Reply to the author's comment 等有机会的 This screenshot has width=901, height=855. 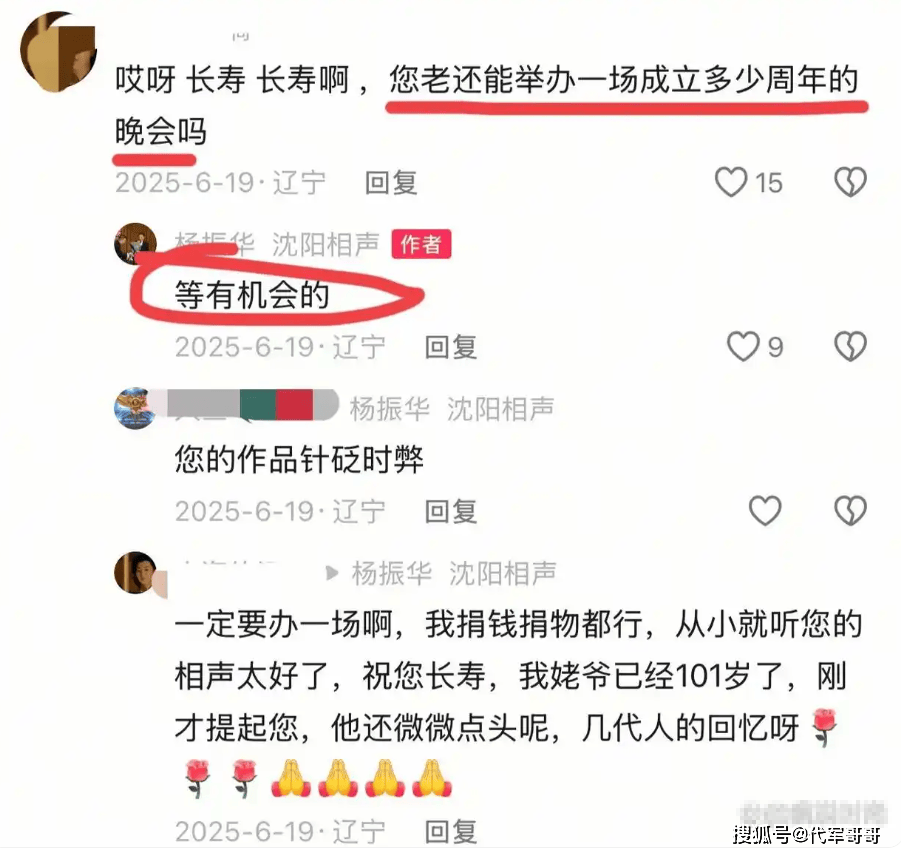(450, 347)
